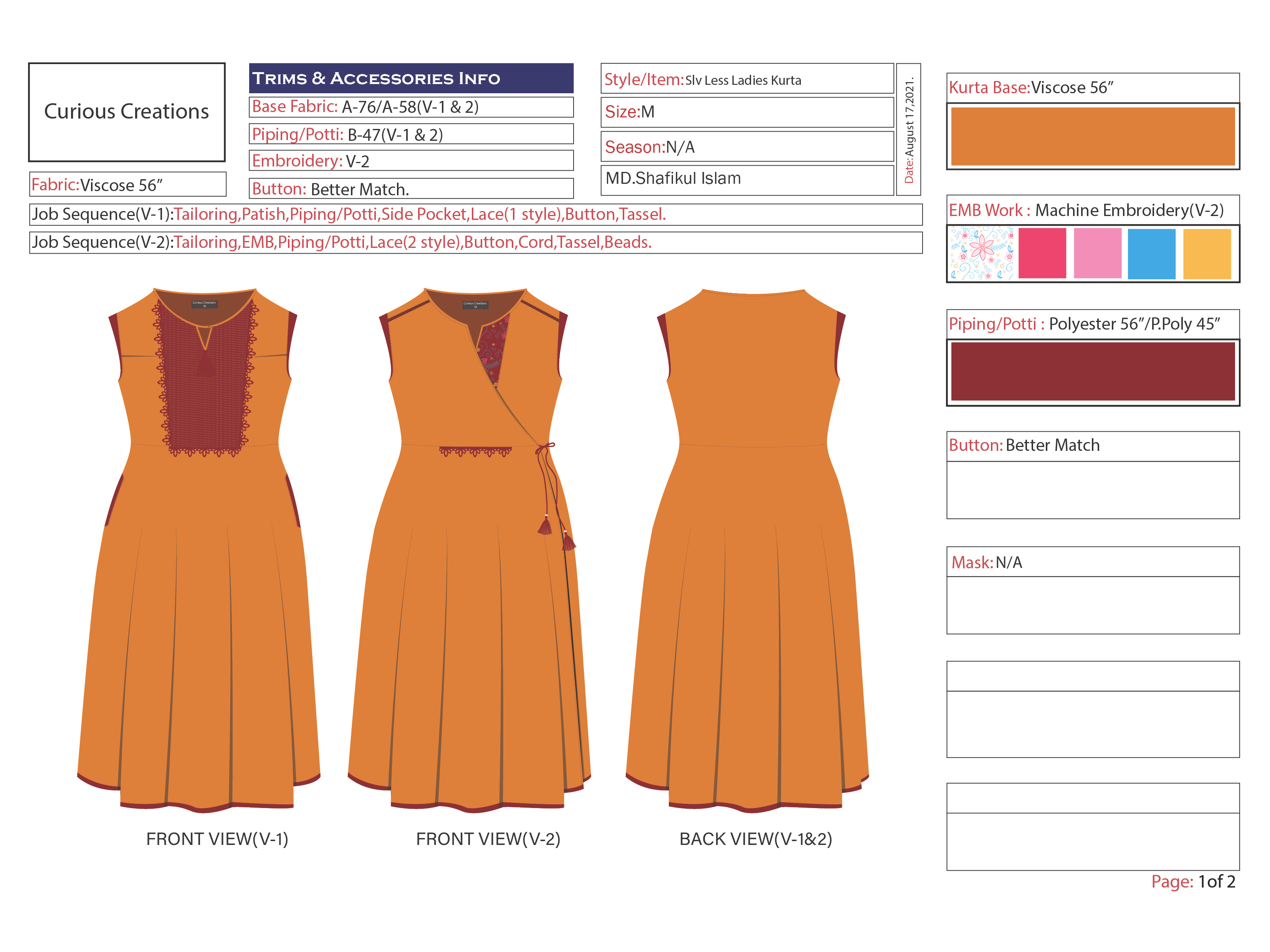Click the Style/Item Slv Less Ladies Kurta field
The height and width of the screenshot is (952, 1270).
746,79
